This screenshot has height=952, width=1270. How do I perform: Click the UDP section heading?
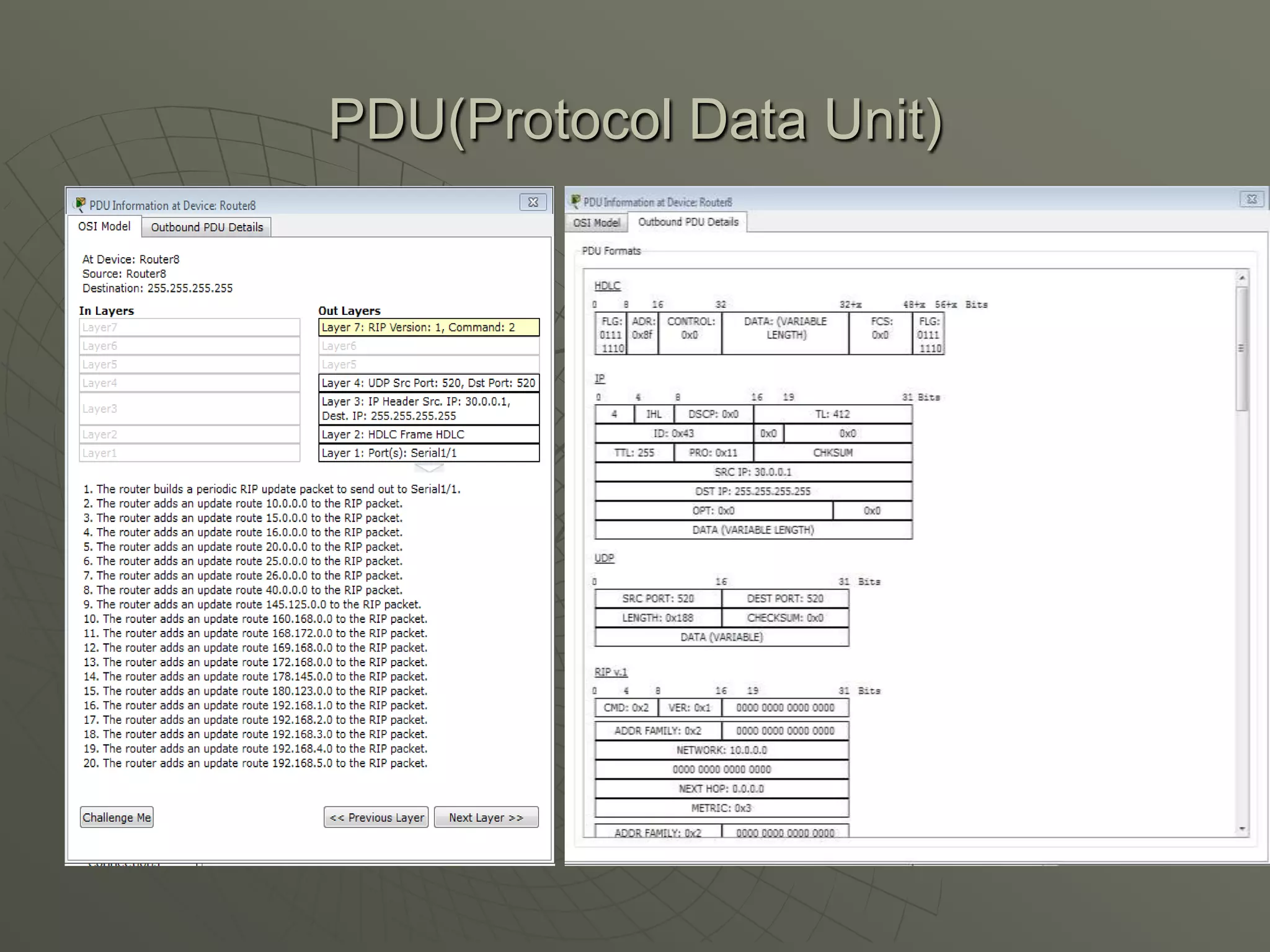coord(604,558)
